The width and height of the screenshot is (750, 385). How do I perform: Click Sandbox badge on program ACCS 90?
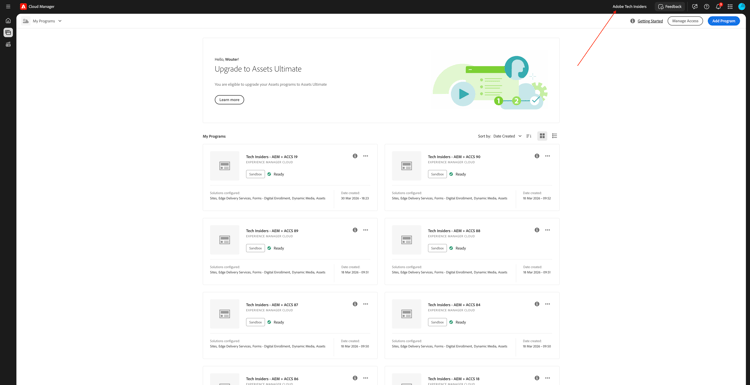(437, 174)
